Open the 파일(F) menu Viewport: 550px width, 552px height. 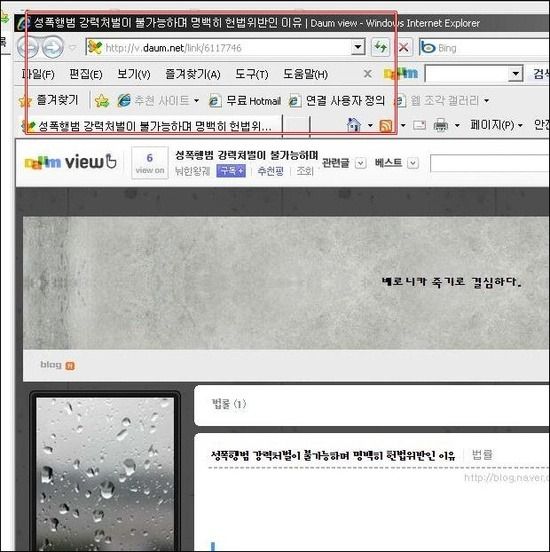[38, 74]
